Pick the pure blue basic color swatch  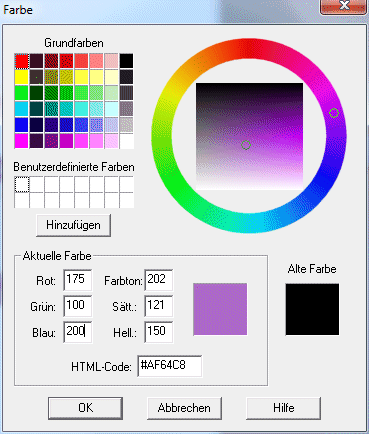[22, 125]
